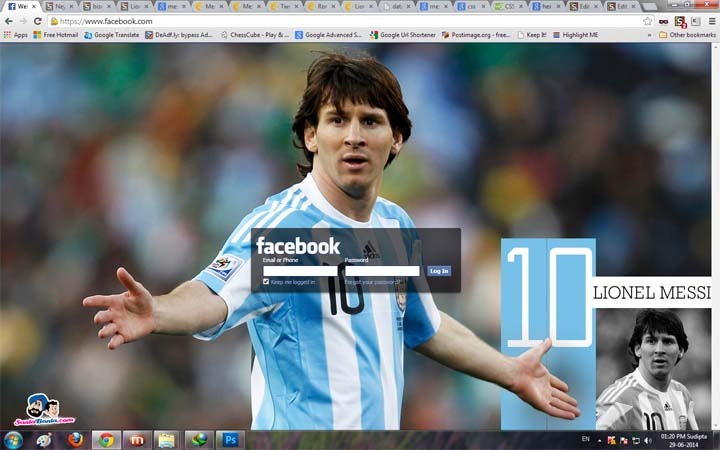This screenshot has height=450, width=720.
Task: Click the S extension icon with red badge
Action: [680, 21]
